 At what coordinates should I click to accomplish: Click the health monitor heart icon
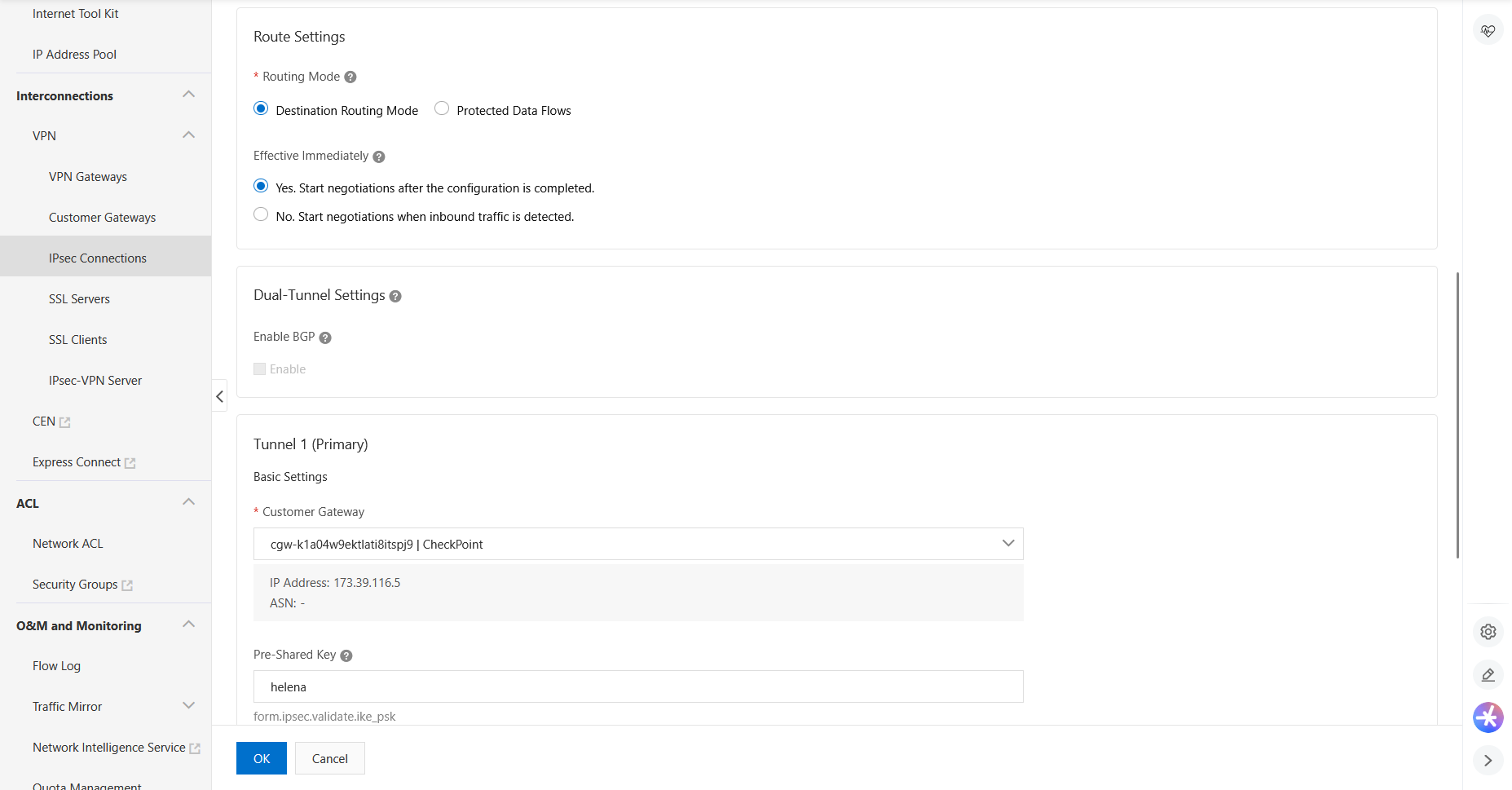point(1488,31)
